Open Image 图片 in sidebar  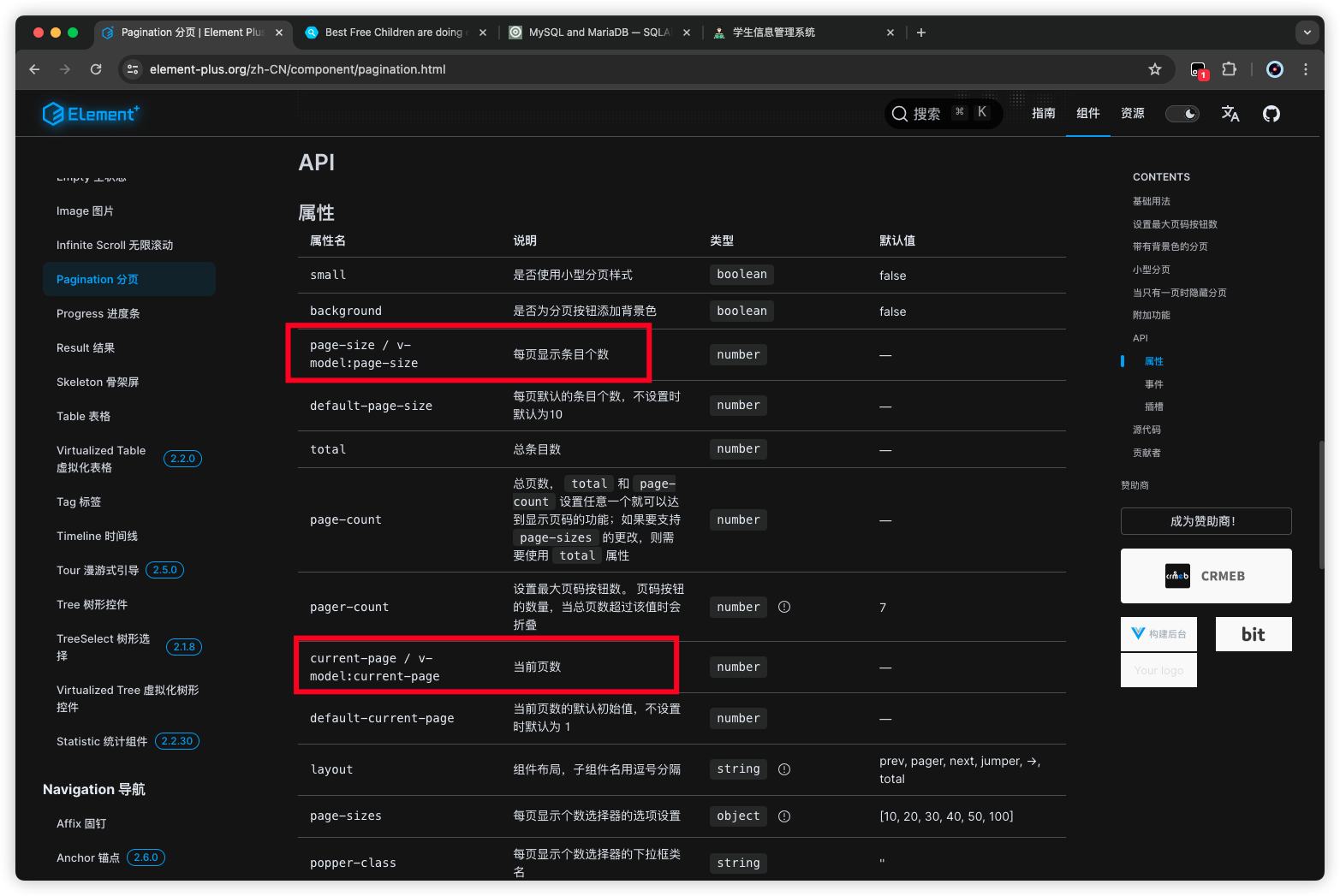point(85,211)
